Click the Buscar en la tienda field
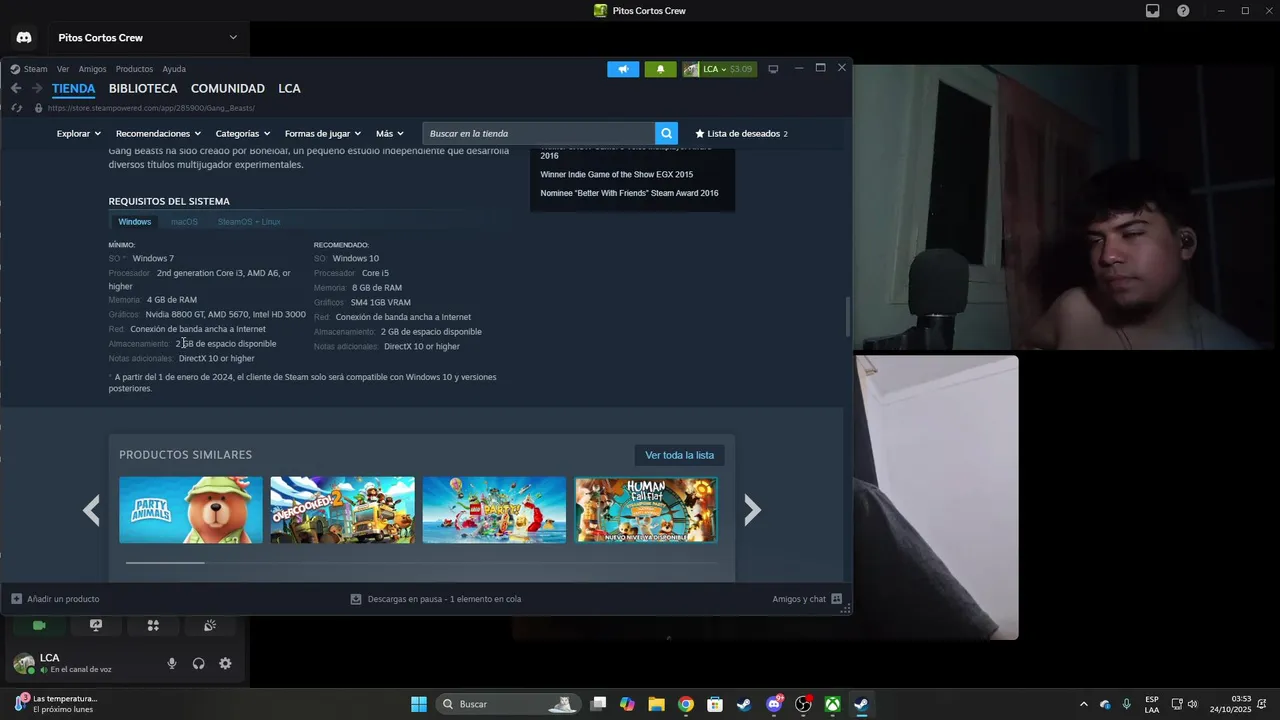 (539, 133)
